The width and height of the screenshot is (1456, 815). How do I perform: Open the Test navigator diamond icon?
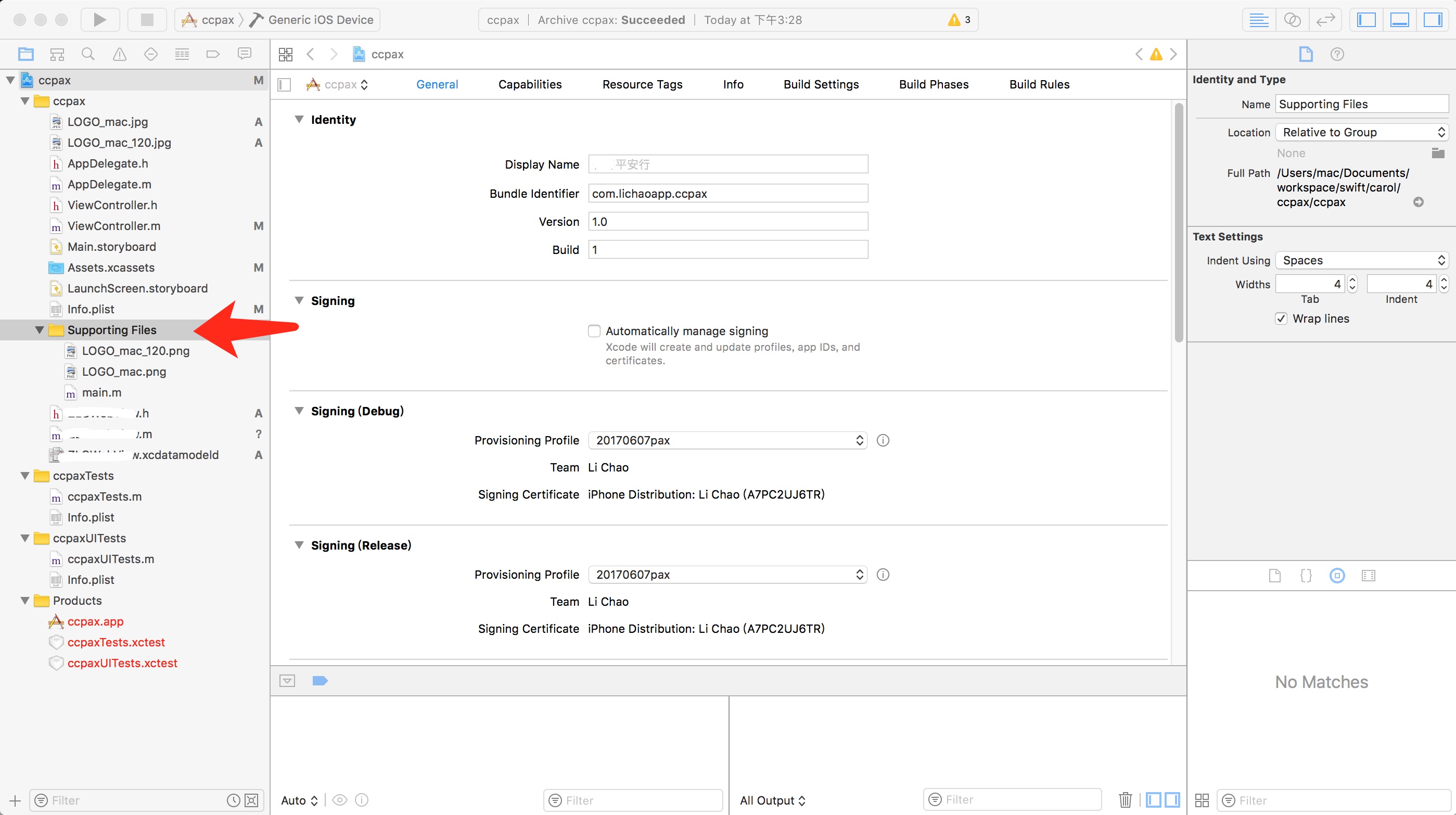click(150, 54)
